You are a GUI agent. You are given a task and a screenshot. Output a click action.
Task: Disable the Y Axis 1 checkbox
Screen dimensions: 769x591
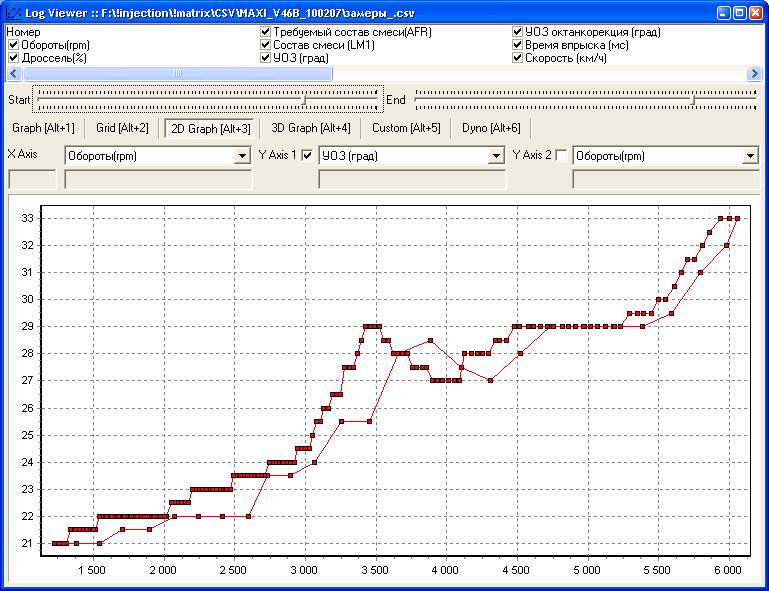[x=308, y=155]
